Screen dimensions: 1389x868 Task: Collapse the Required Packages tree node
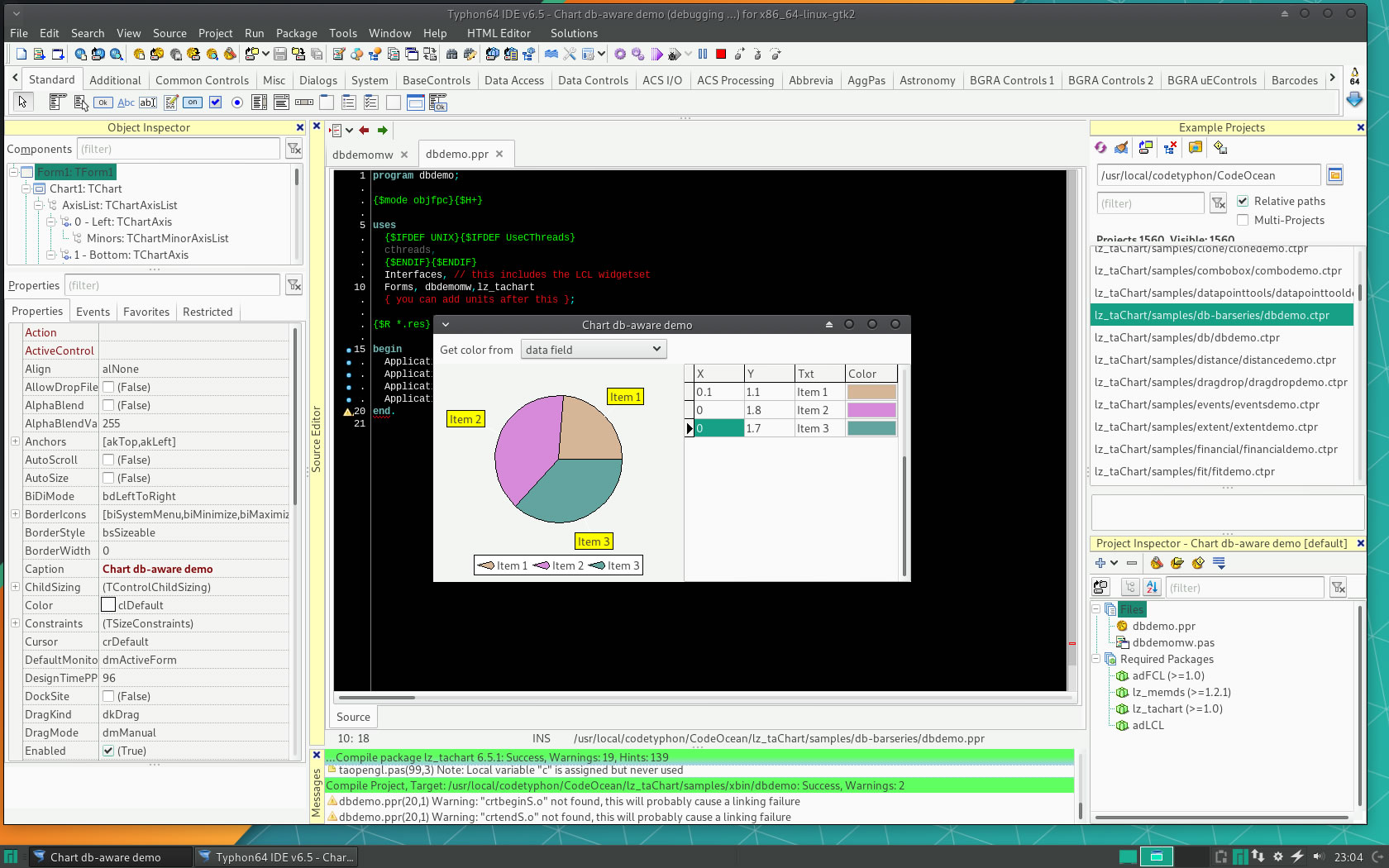pyautogui.click(x=1096, y=659)
